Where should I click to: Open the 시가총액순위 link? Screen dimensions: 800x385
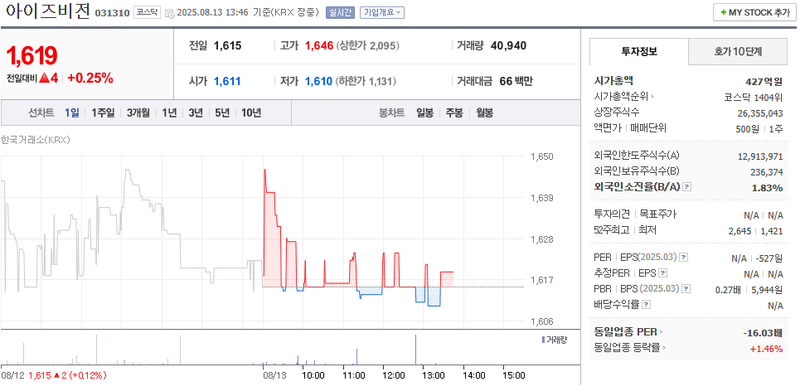pos(625,96)
